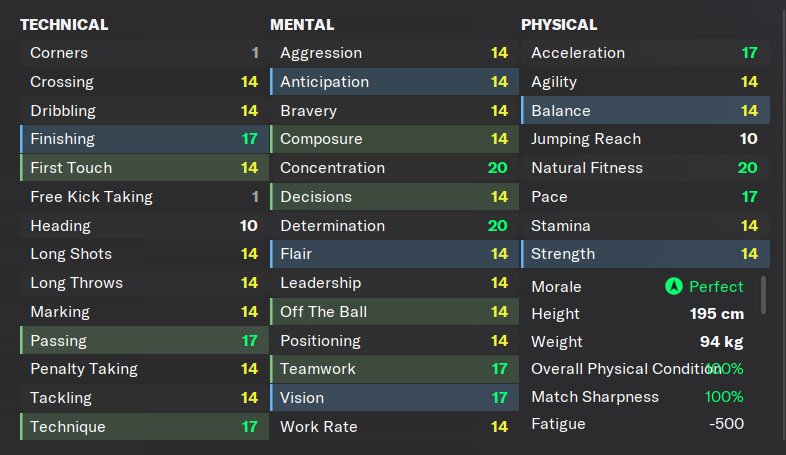Image resolution: width=786 pixels, height=455 pixels.
Task: Click the Determination attribute row
Action: [x=394, y=226]
